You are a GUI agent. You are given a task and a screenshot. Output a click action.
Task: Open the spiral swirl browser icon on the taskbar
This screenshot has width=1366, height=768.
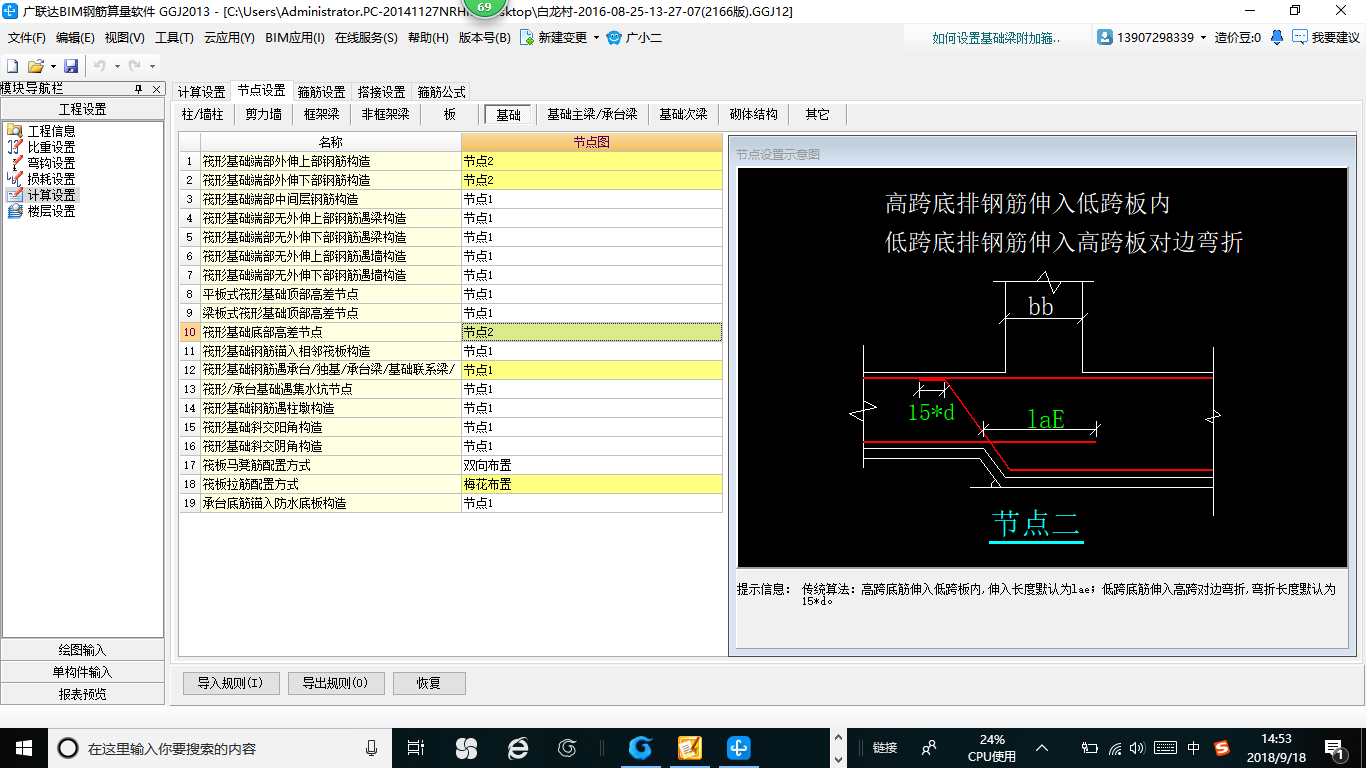point(567,748)
